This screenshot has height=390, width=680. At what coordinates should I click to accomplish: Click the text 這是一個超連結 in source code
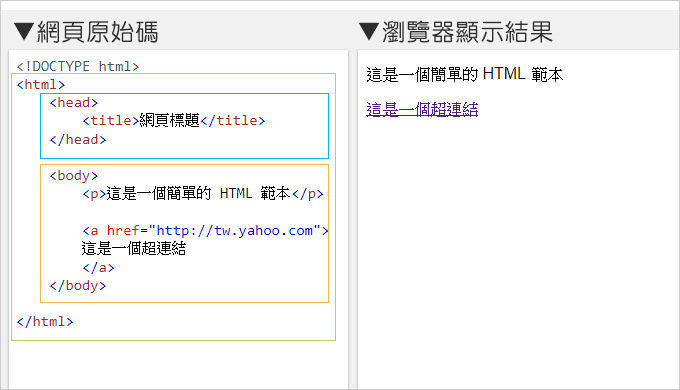click(134, 249)
